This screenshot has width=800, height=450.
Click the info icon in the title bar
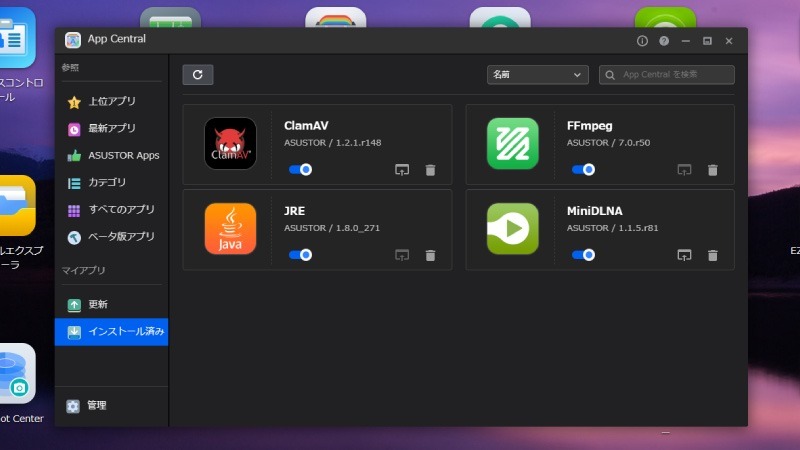(x=642, y=41)
